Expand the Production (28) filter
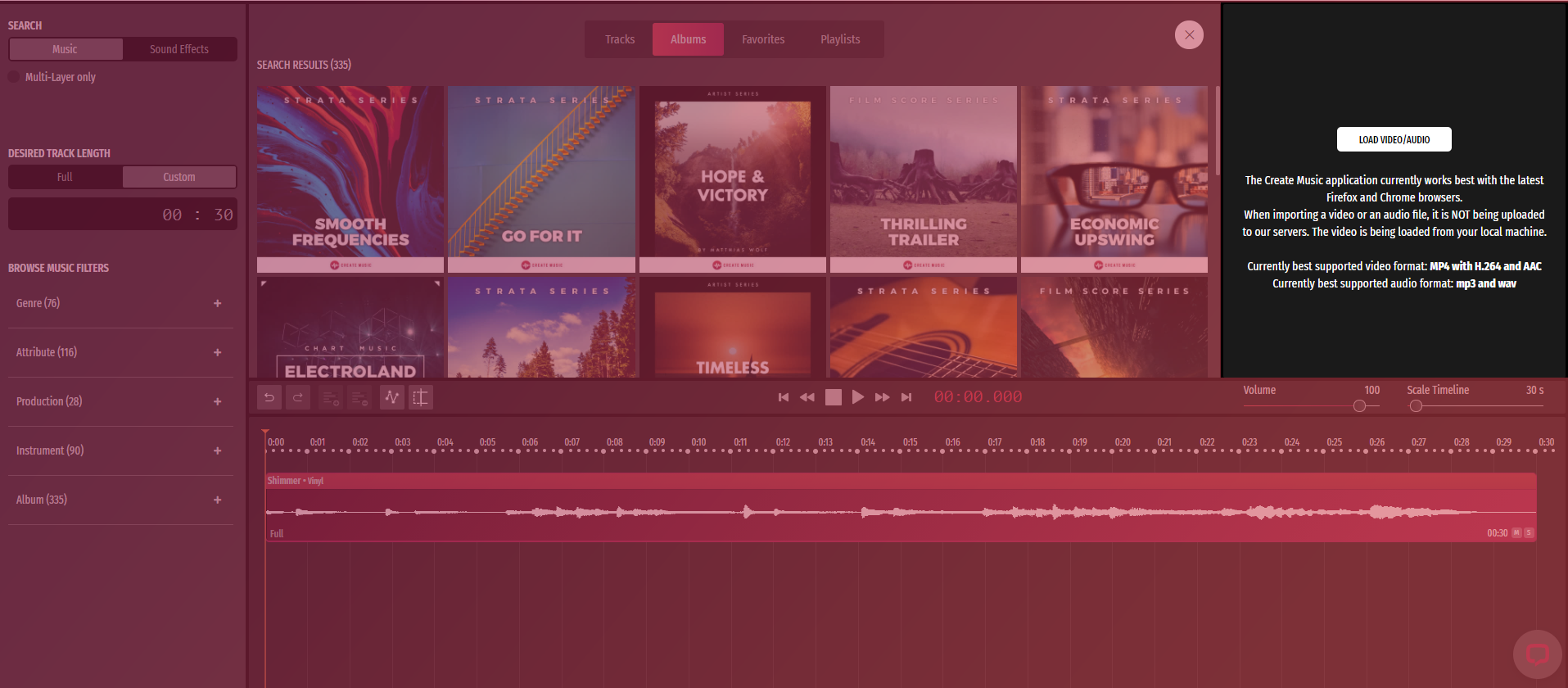The image size is (1568, 688). point(120,401)
